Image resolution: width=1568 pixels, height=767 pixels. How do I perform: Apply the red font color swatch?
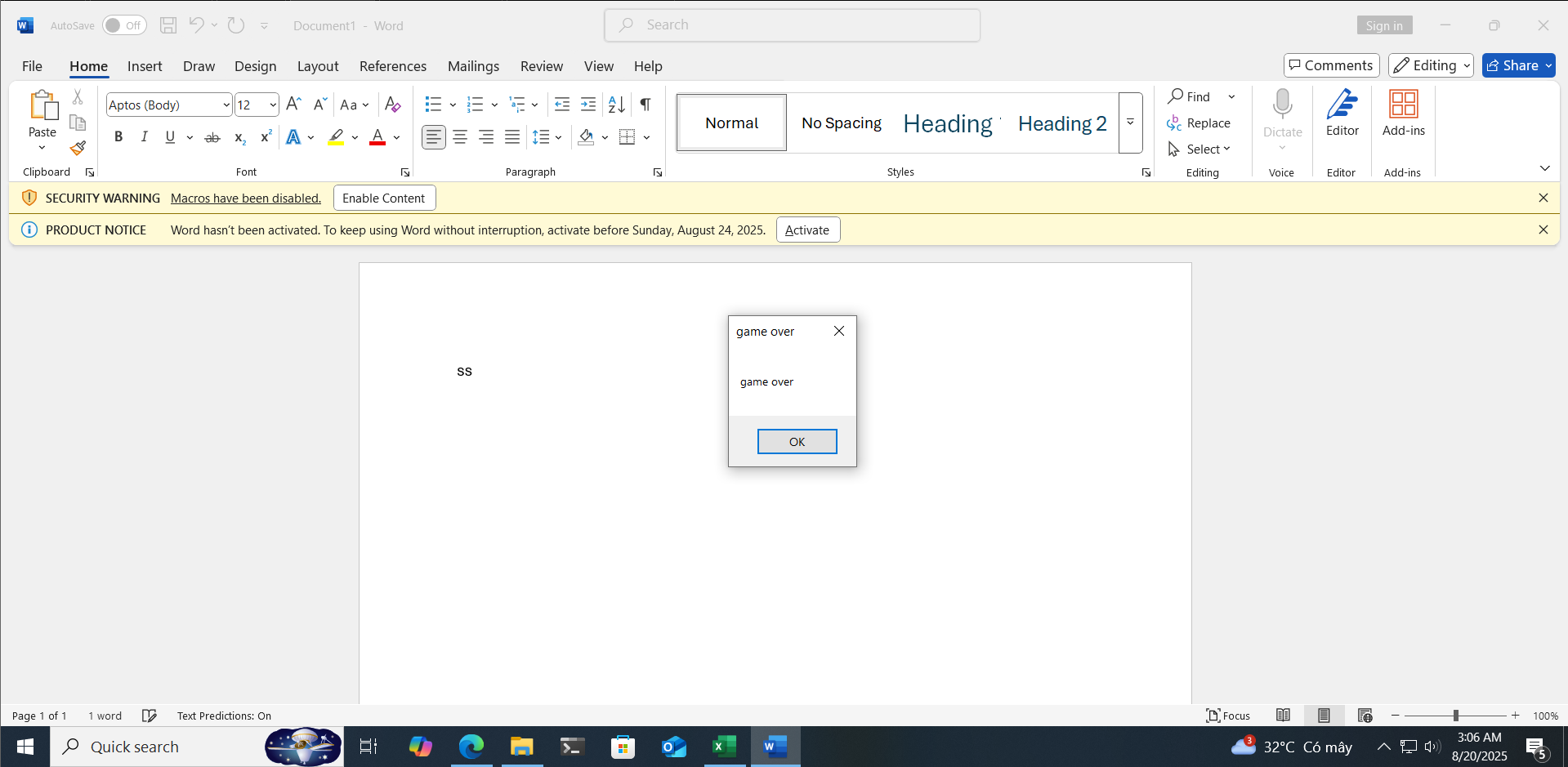pos(377,137)
